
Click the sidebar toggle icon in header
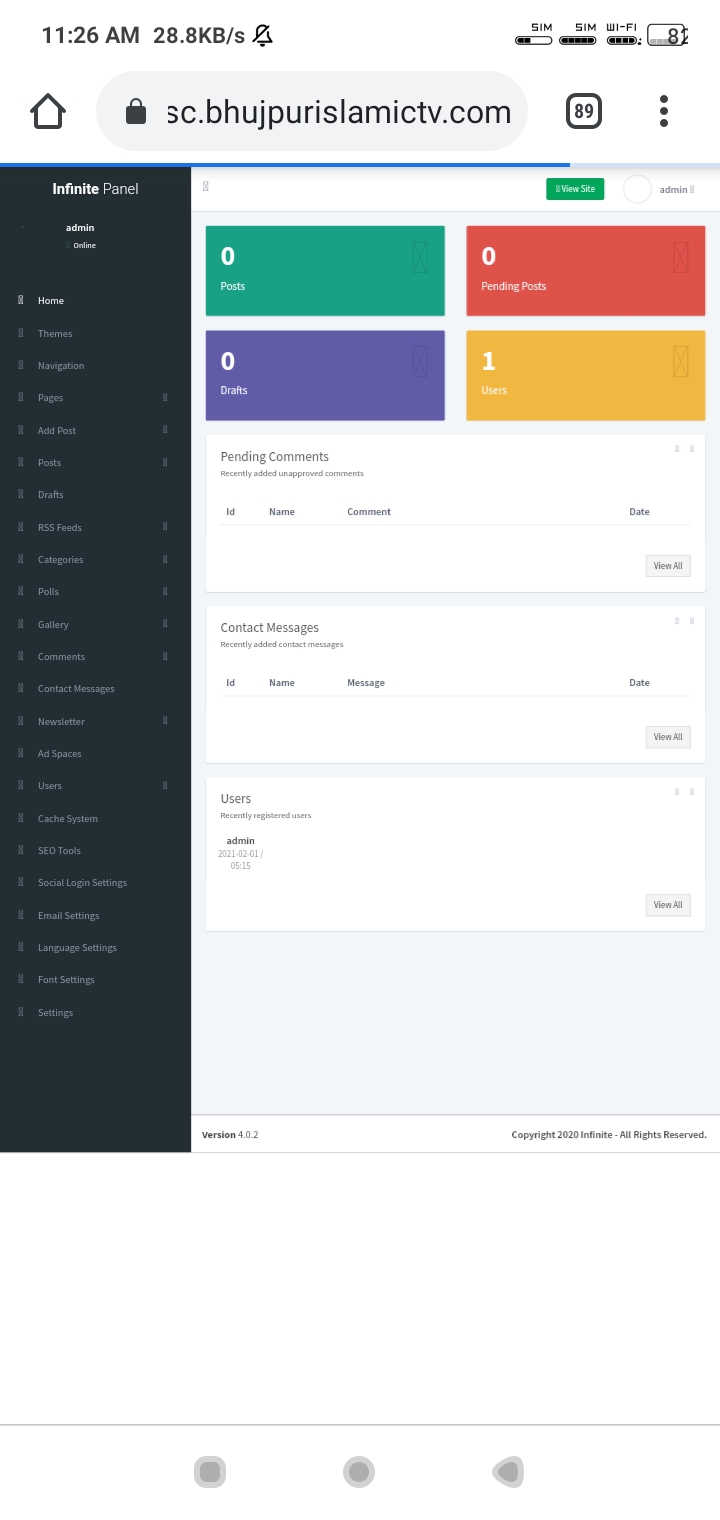tap(206, 187)
